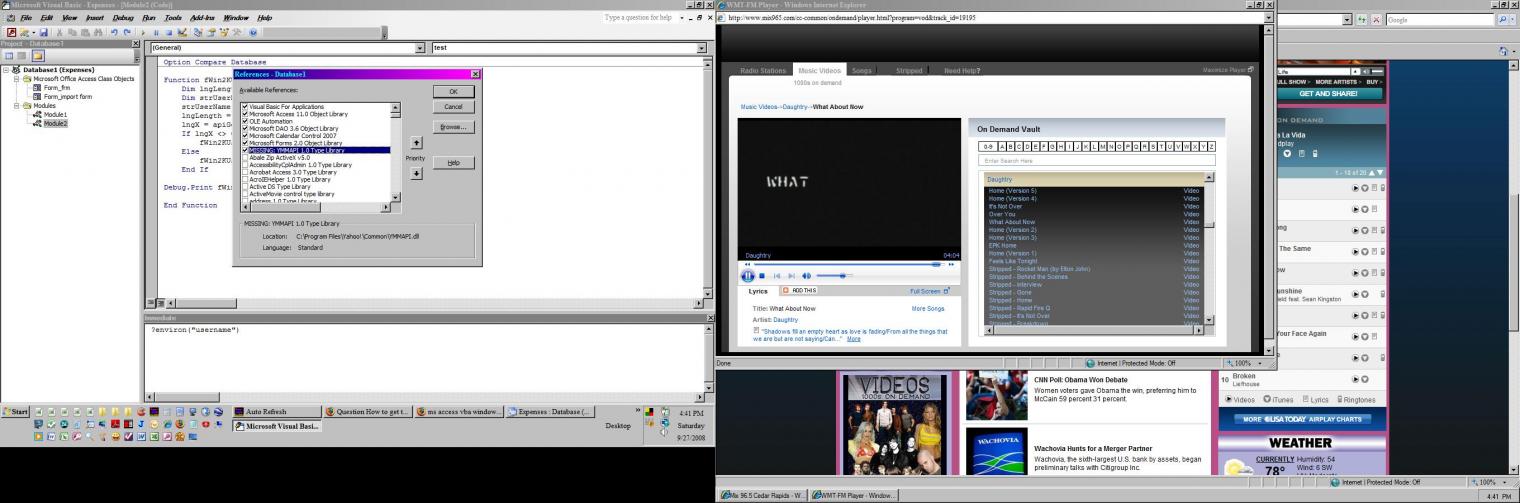The image size is (1520, 503).
Task: Switch to Radio Stations tab in player
Action: 763,71
